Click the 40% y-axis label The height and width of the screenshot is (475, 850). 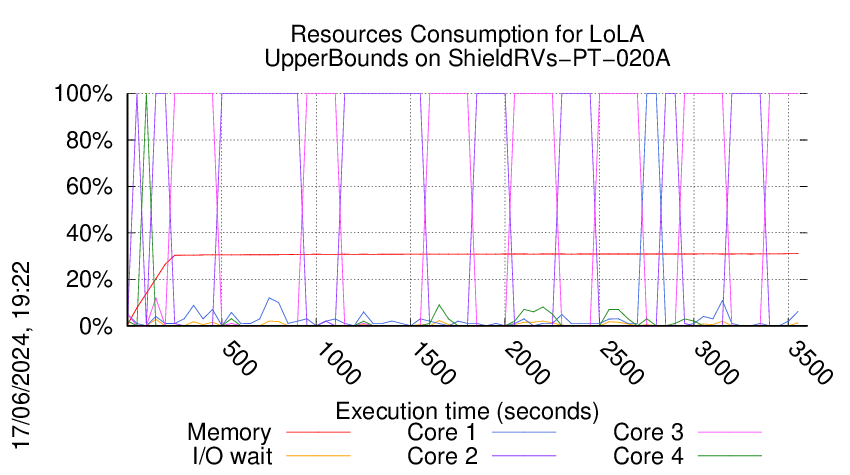(x=89, y=234)
